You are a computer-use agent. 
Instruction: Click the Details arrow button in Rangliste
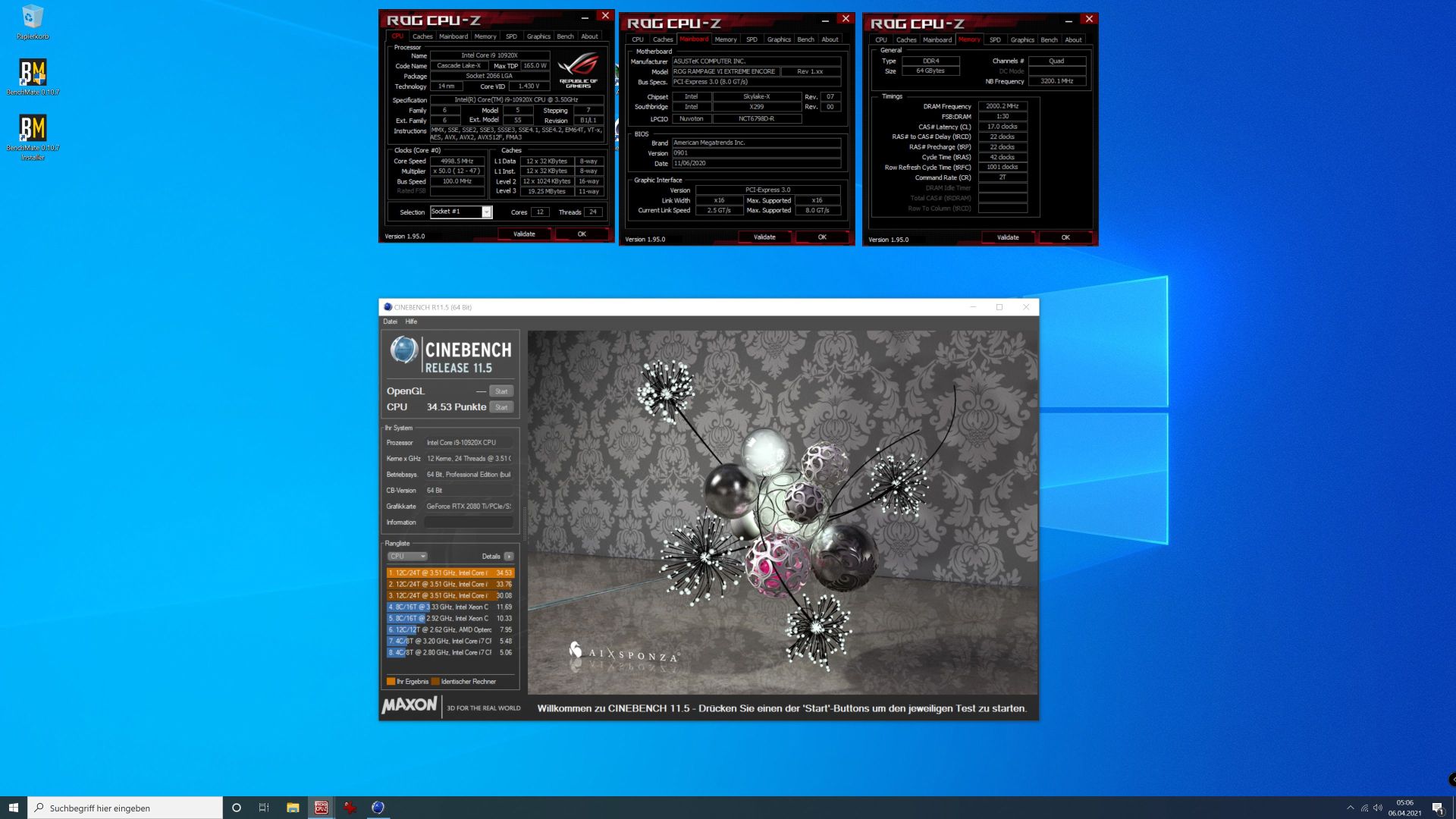[508, 557]
